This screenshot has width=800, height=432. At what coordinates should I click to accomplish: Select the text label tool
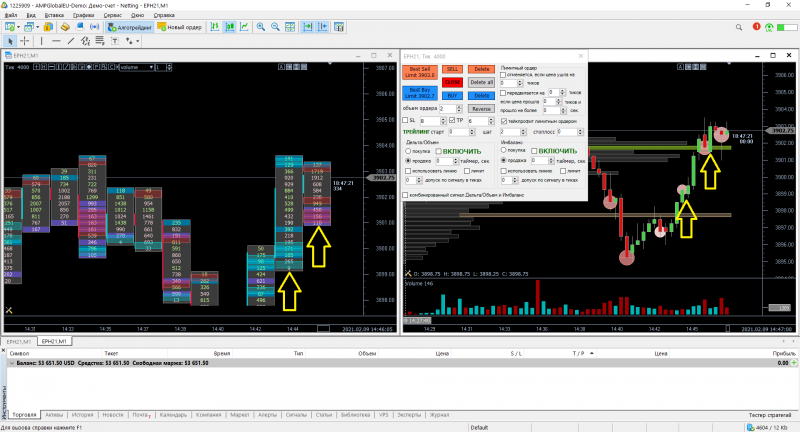(x=115, y=41)
